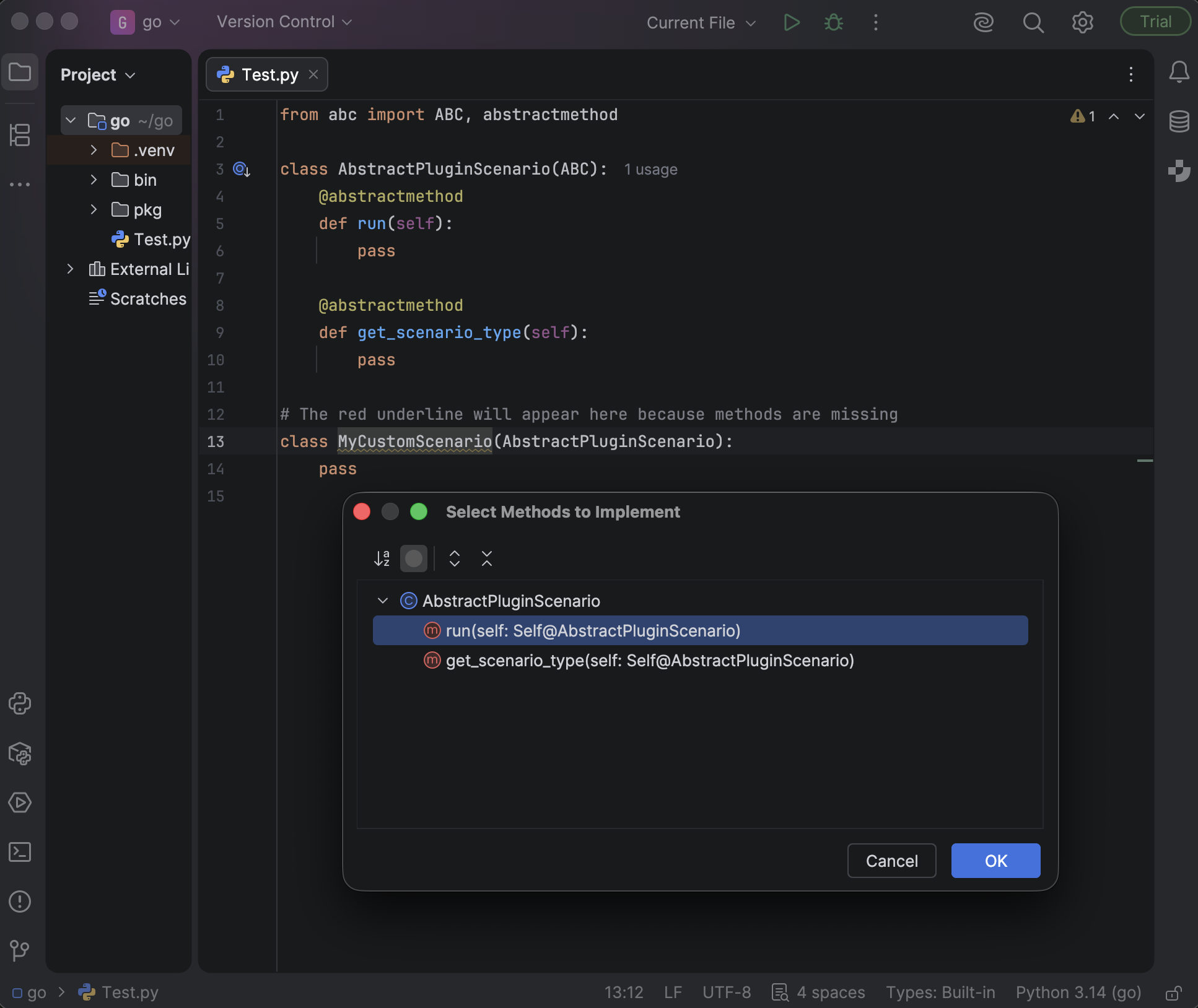Close the Select Methods dialog red button

(x=362, y=512)
